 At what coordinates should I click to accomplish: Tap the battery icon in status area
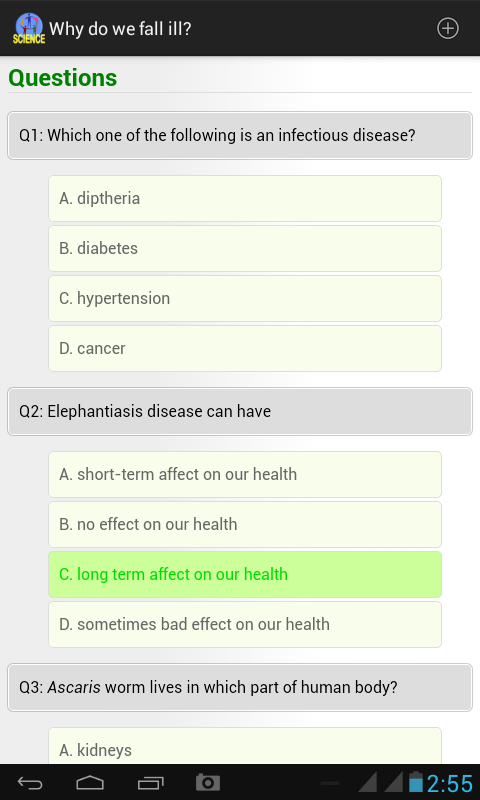click(416, 782)
